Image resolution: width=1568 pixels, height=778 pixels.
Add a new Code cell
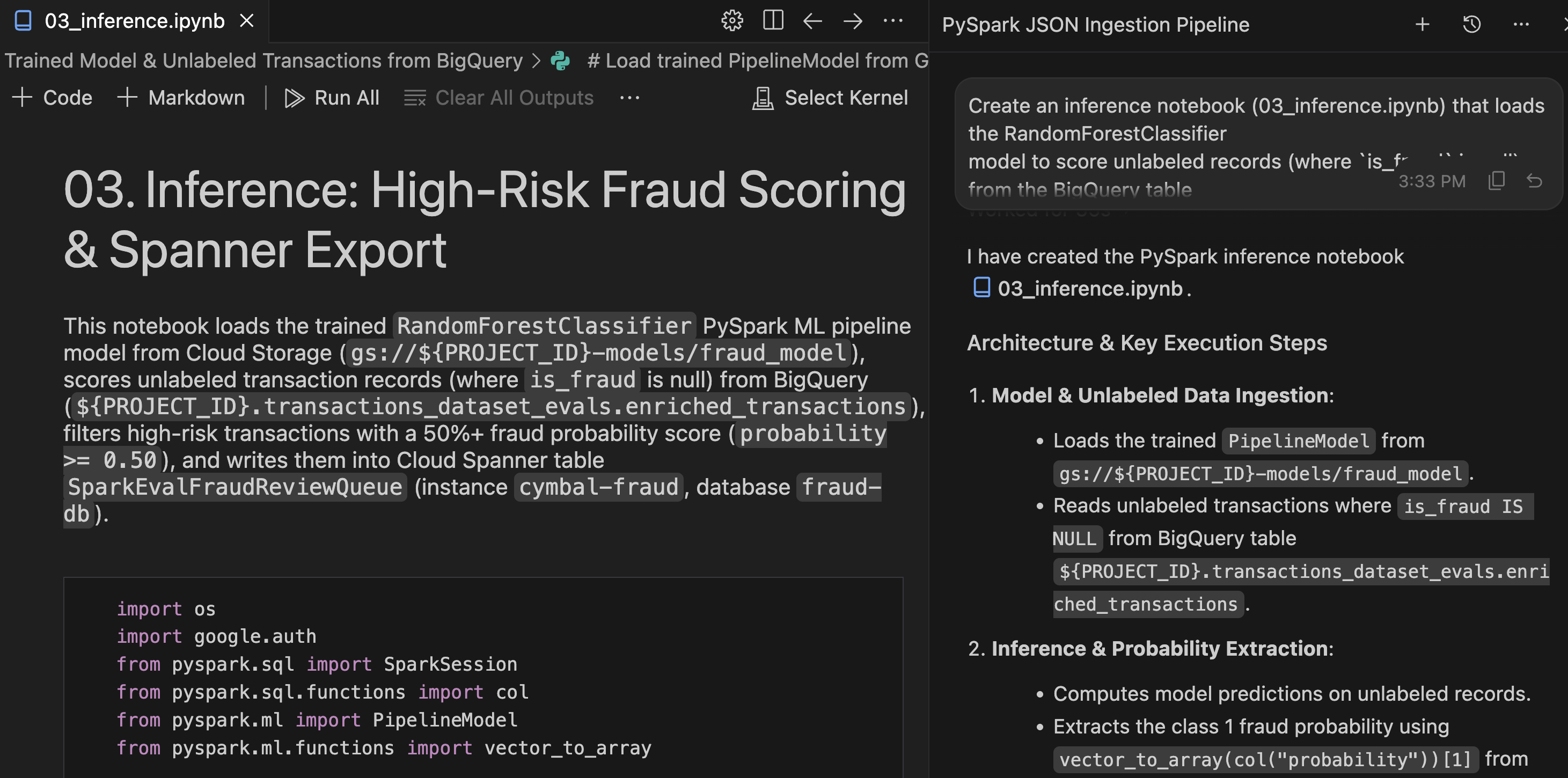(53, 98)
